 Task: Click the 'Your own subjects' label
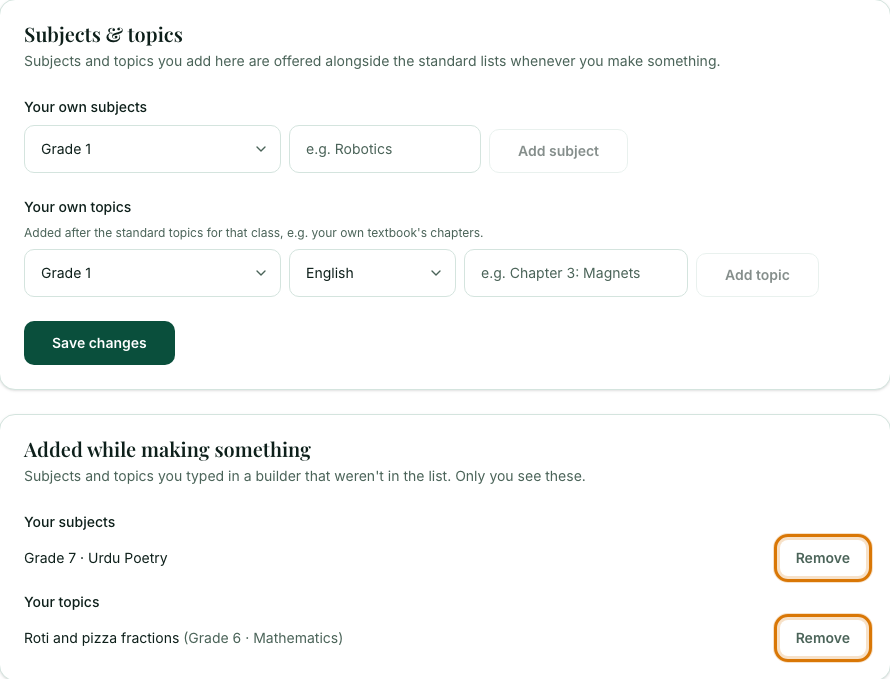85,107
